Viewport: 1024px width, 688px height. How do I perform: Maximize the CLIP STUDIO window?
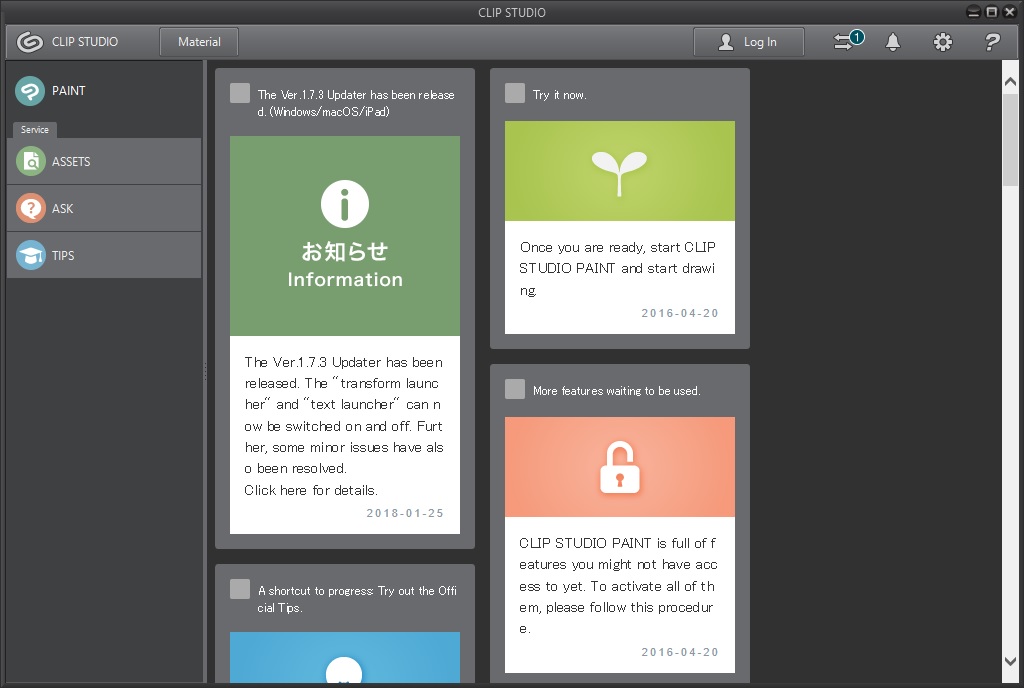(x=991, y=12)
